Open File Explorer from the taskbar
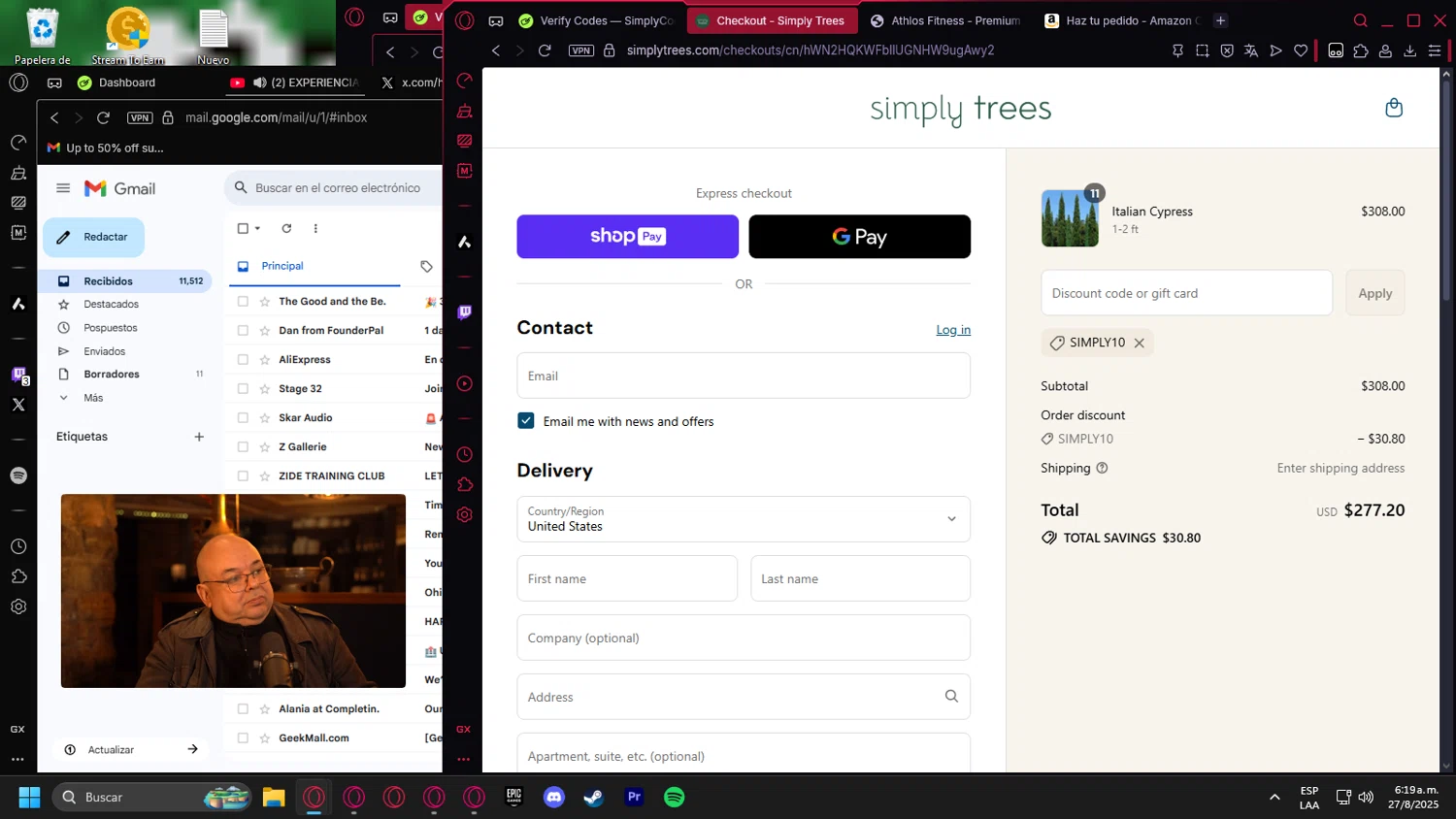The image size is (1456, 819). pos(274,797)
